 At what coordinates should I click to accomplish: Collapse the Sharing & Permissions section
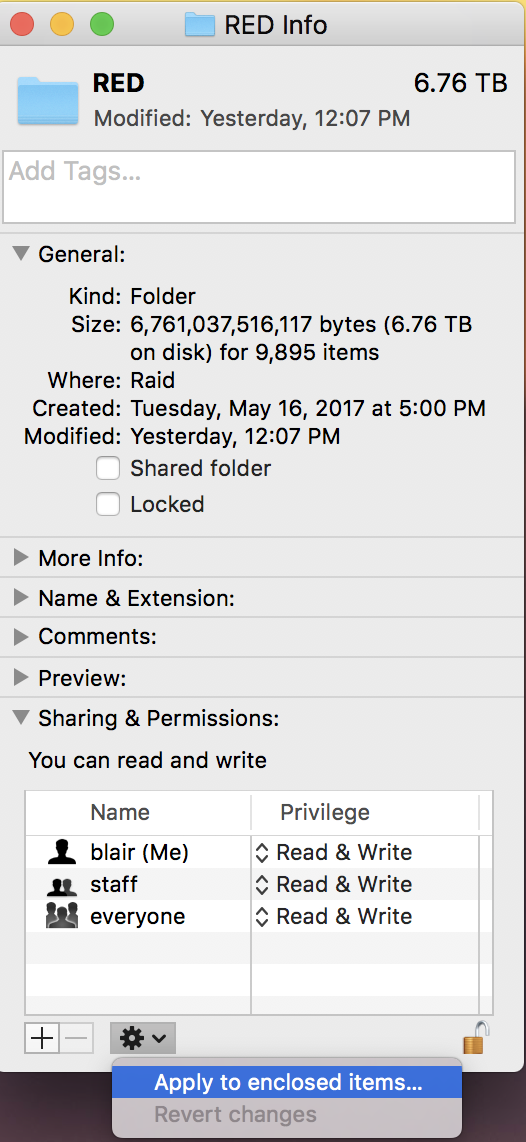[x=22, y=718]
